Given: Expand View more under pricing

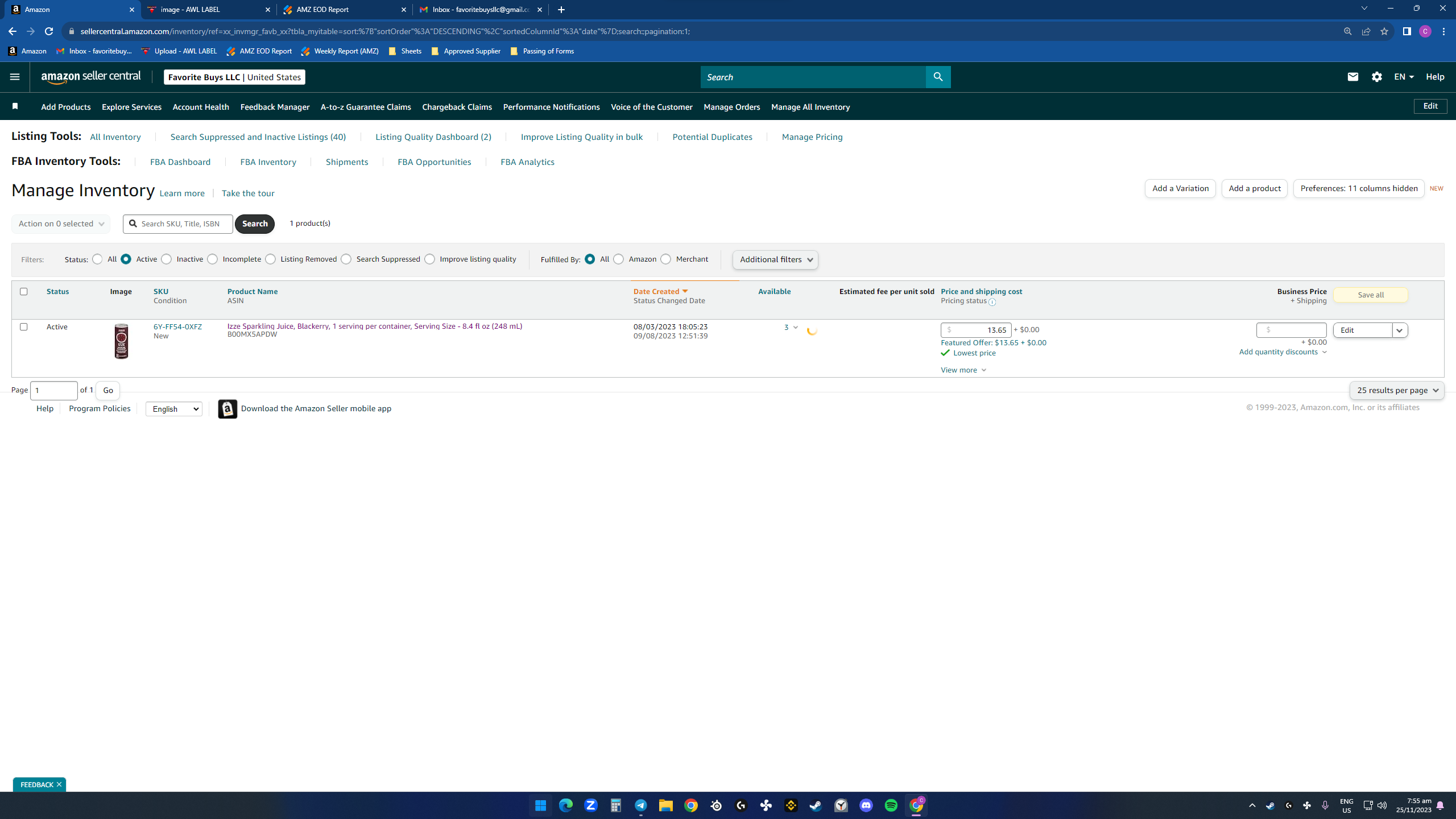Looking at the screenshot, I should point(963,370).
